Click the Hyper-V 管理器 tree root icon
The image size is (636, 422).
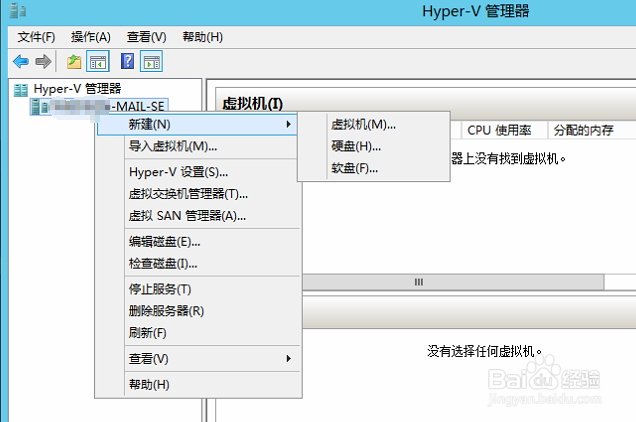(x=21, y=90)
